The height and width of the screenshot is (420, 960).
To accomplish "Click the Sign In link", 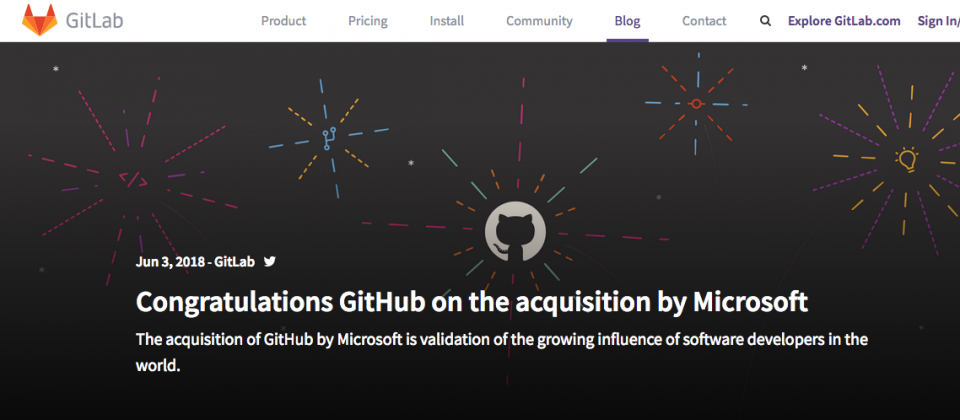I will (939, 21).
